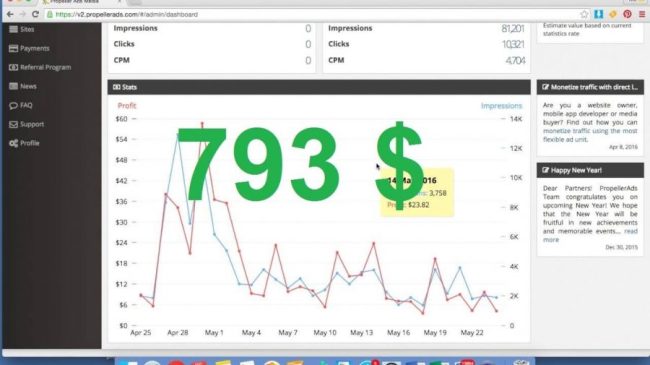Click the News icon in sidebar

point(13,86)
